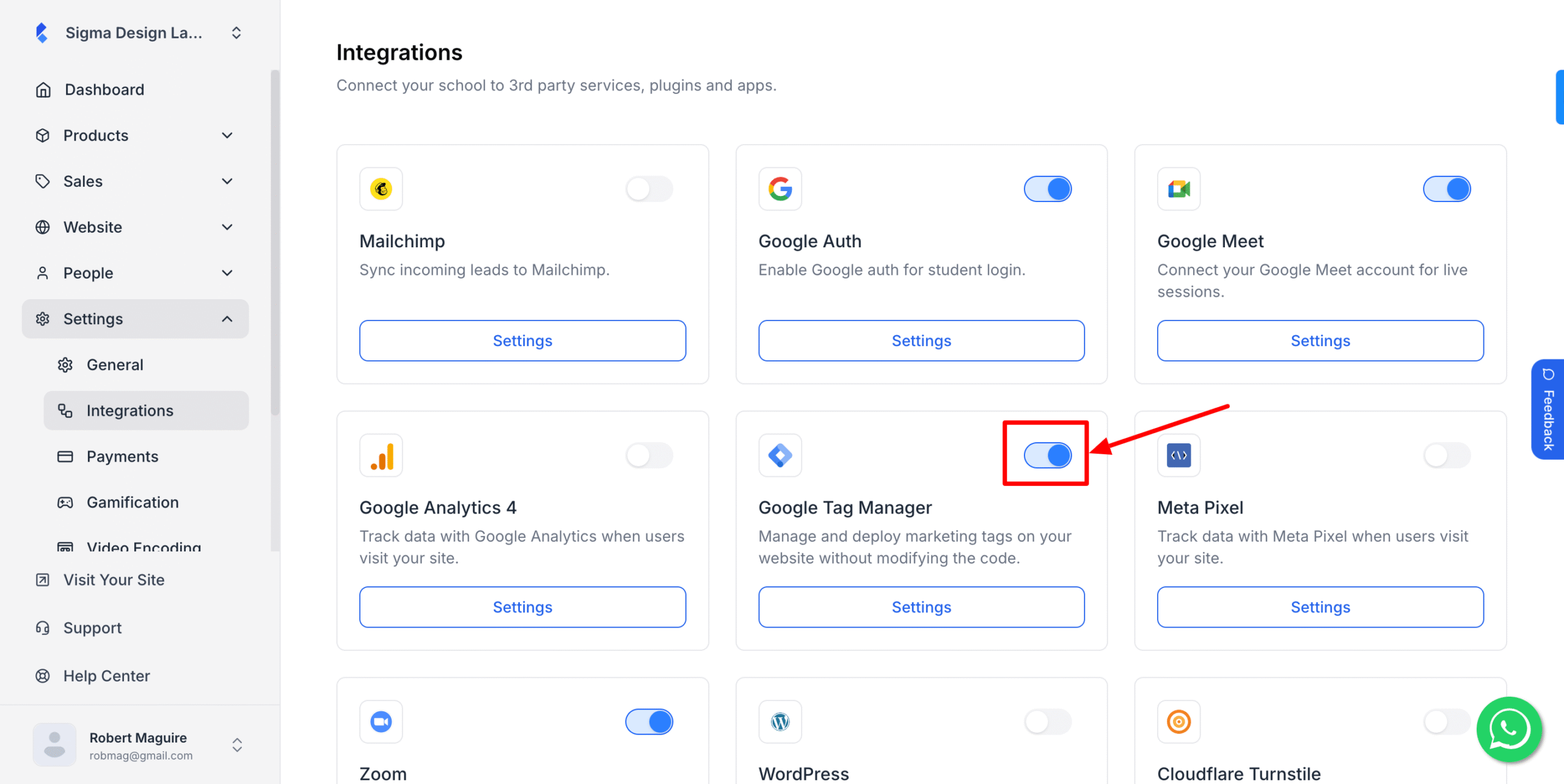Click the Google Tag Manager diamond icon

780,455
